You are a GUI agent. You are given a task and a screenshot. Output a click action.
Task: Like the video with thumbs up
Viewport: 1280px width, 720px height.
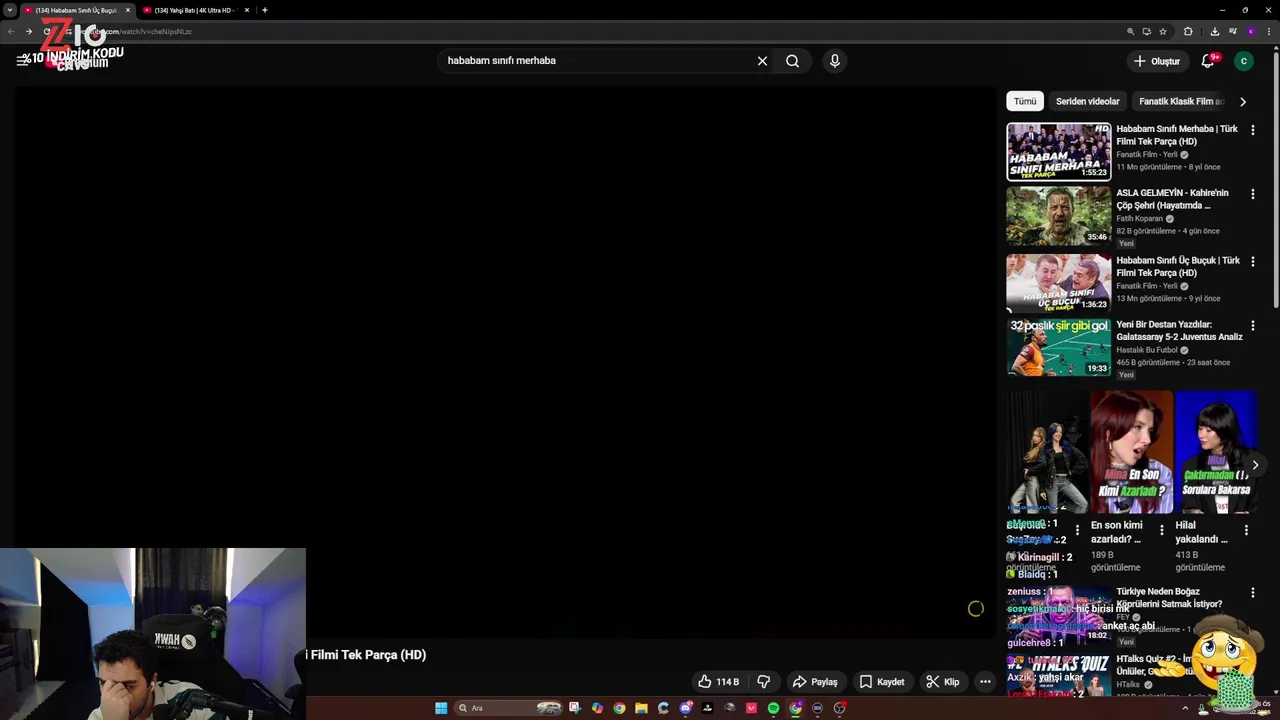click(x=719, y=682)
